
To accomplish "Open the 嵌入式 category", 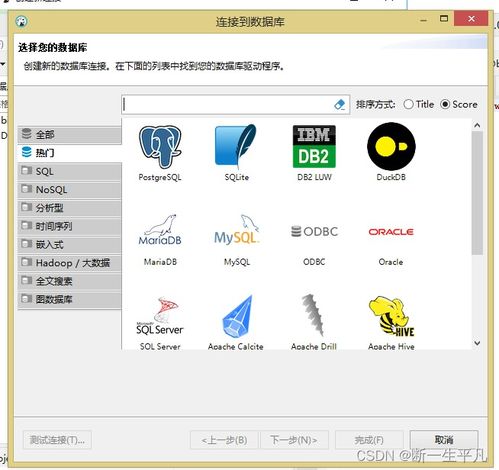I will tap(70, 245).
